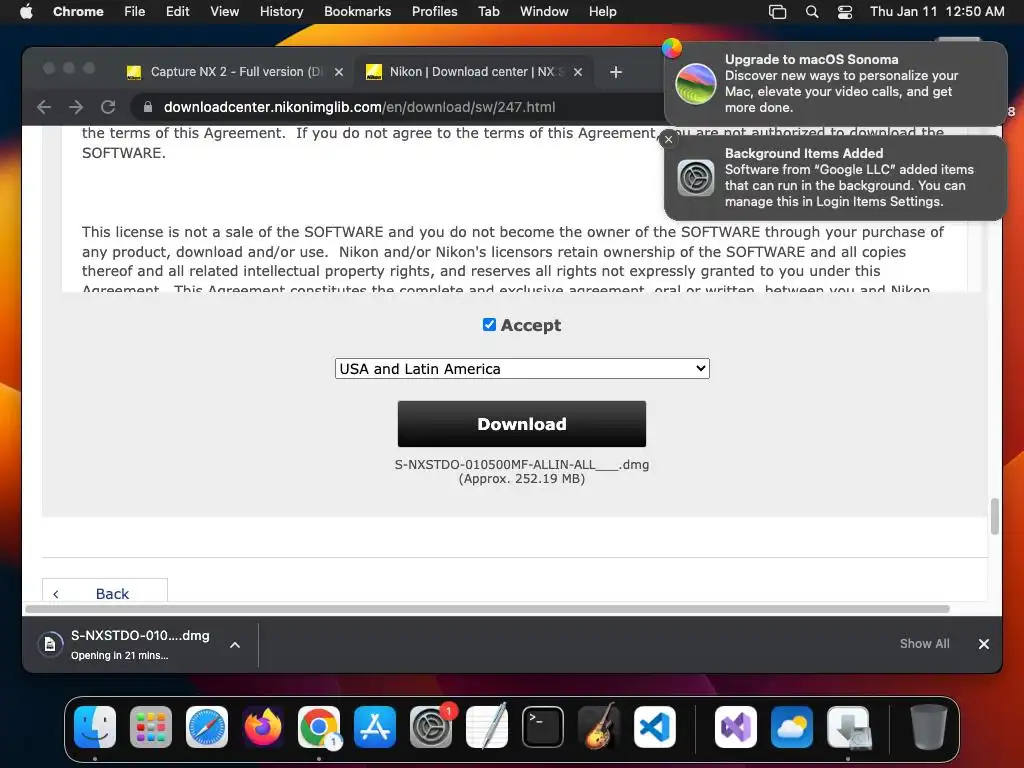The width and height of the screenshot is (1024, 768).
Task: Open the Window menu
Action: (x=544, y=12)
